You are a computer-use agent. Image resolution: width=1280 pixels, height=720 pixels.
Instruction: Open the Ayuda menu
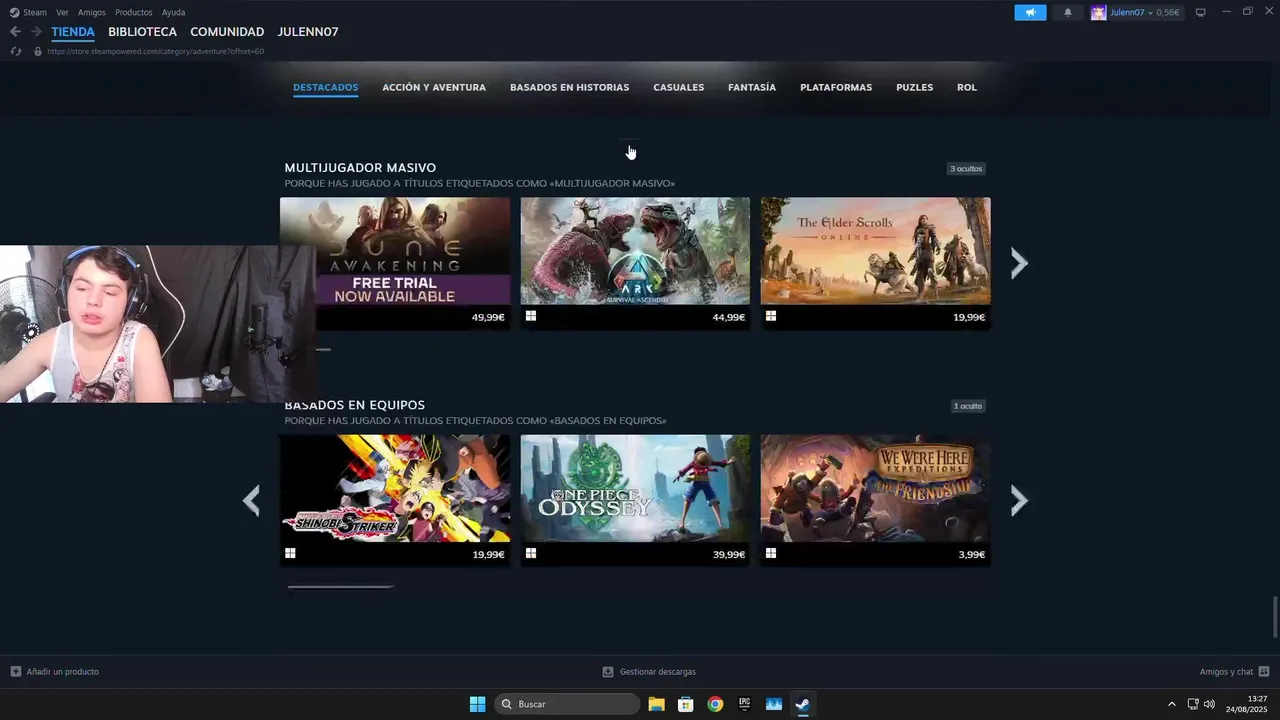click(x=173, y=12)
